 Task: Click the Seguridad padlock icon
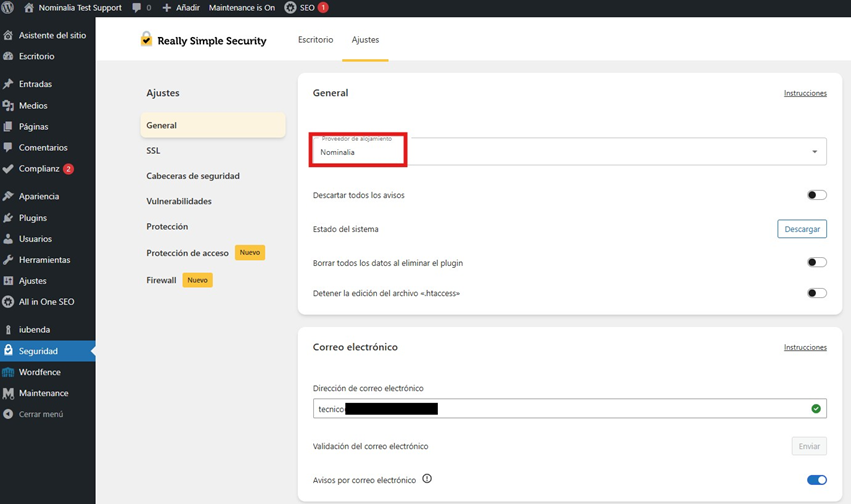tap(8, 350)
